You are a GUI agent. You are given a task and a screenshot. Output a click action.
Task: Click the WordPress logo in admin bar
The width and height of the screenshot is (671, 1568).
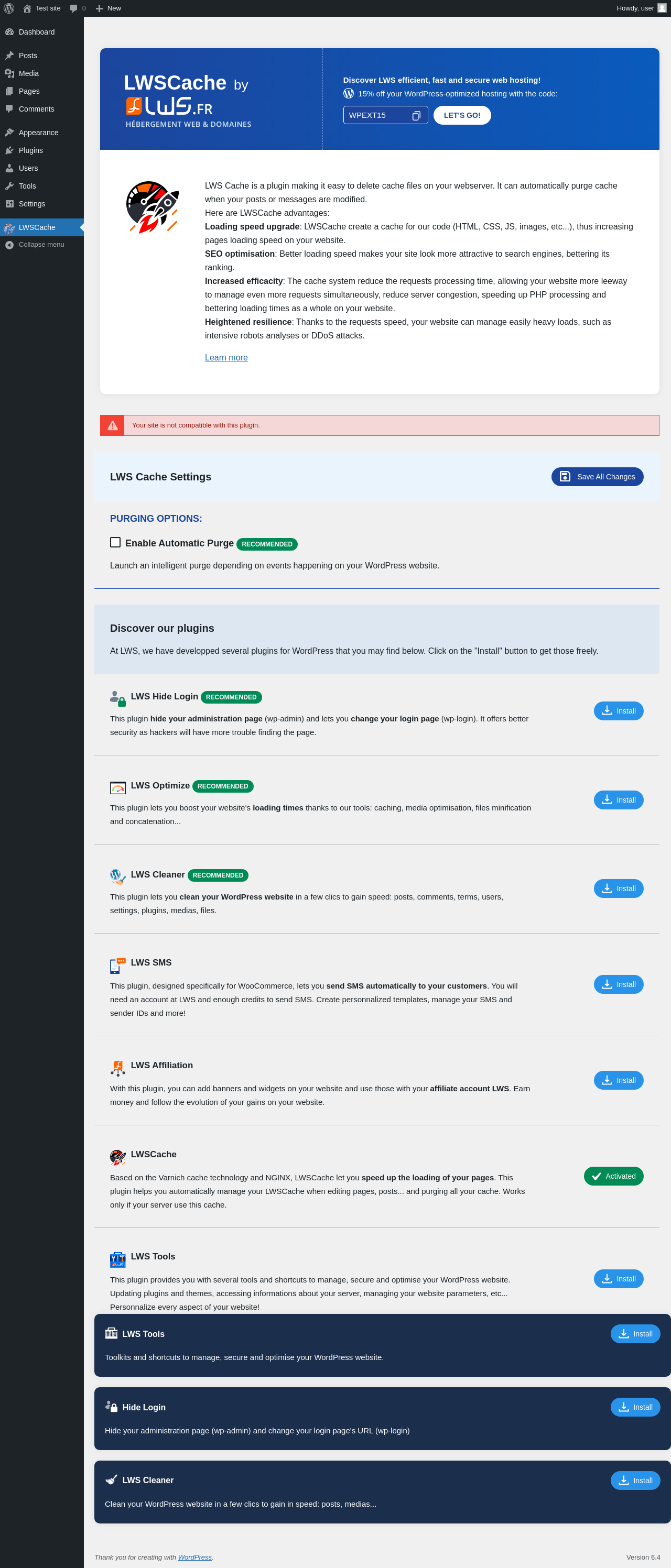9,8
